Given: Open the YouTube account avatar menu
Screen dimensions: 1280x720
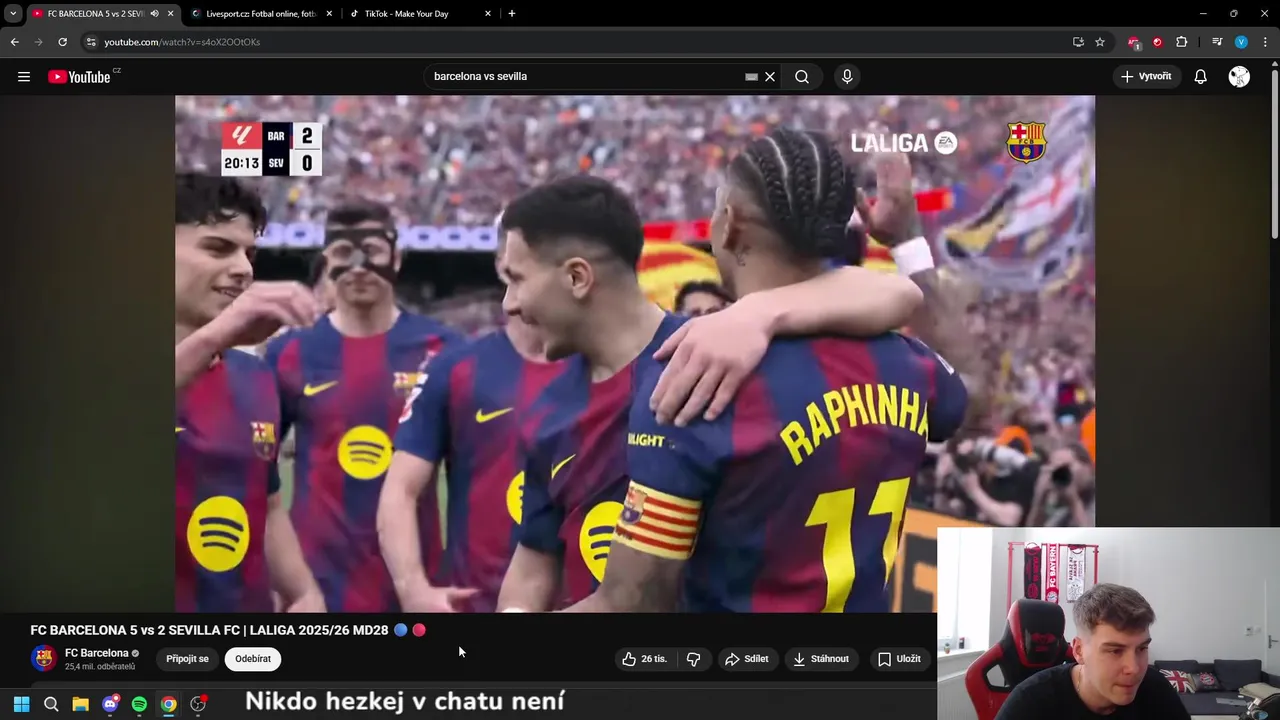Looking at the screenshot, I should click(1239, 77).
